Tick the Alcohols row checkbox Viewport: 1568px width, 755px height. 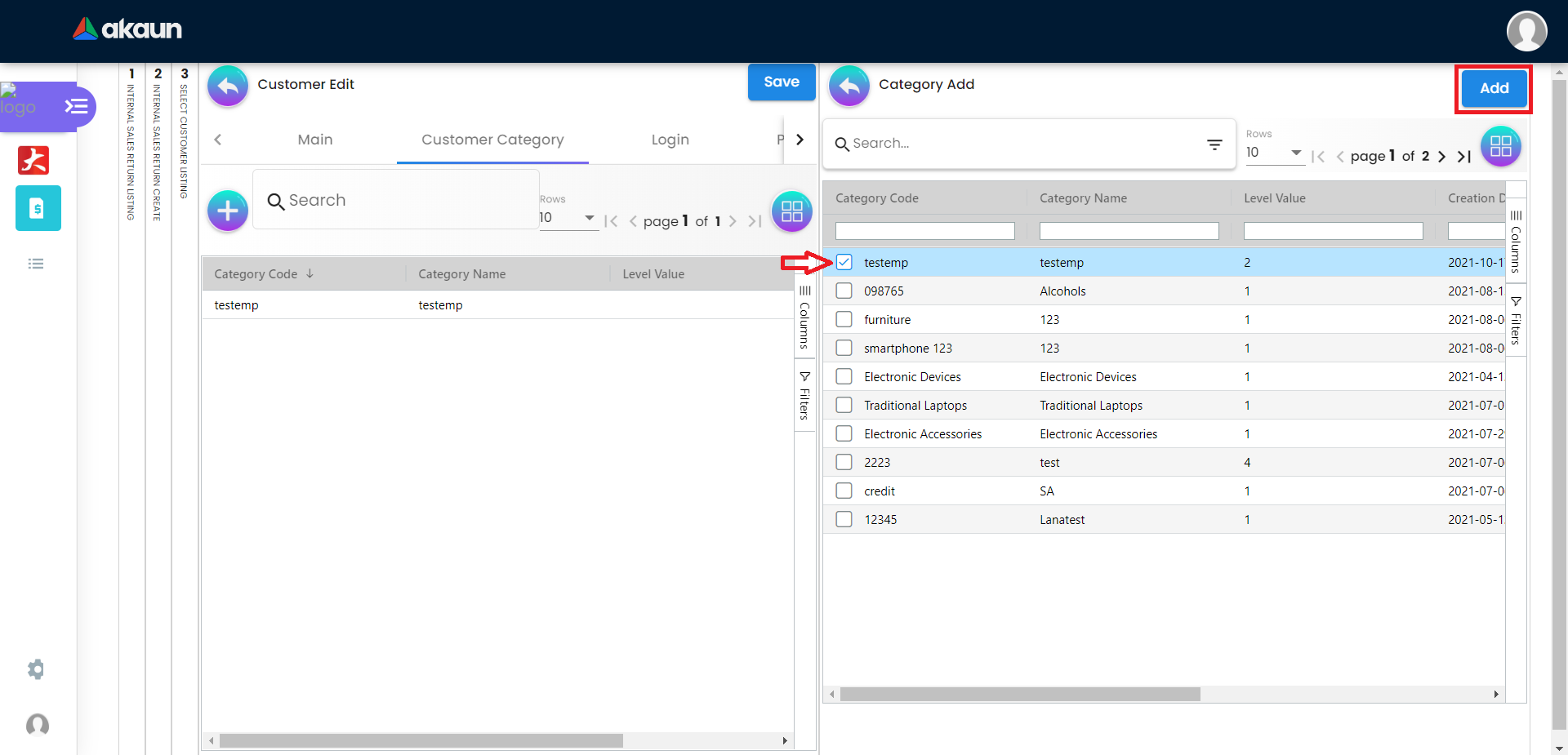[844, 291]
